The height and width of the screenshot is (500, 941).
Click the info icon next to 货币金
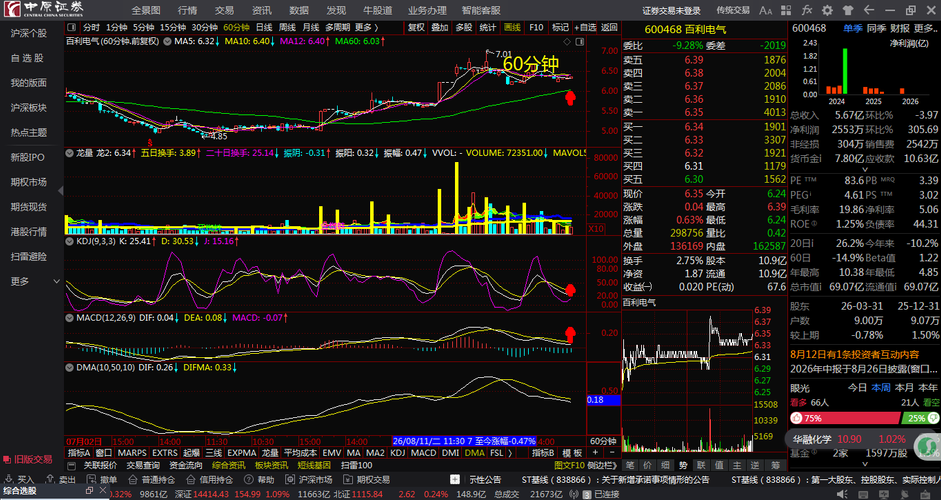820,158
